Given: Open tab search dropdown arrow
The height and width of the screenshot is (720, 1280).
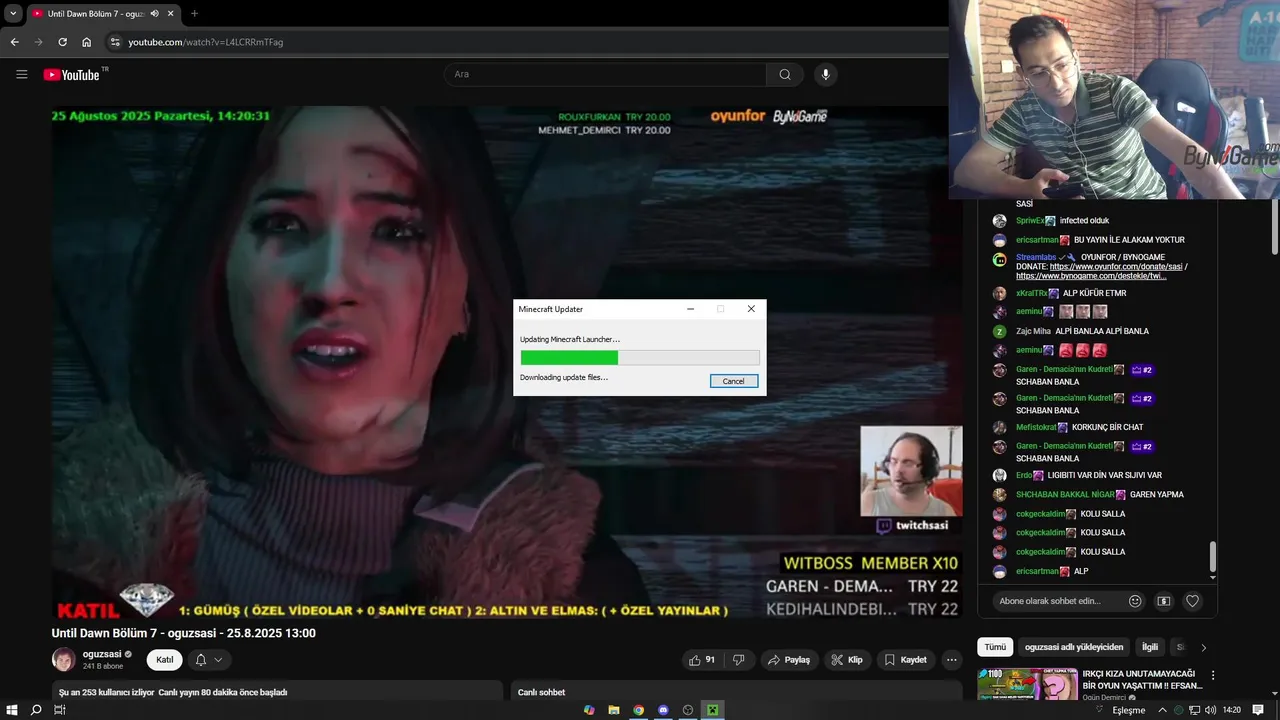Looking at the screenshot, I should [x=13, y=14].
